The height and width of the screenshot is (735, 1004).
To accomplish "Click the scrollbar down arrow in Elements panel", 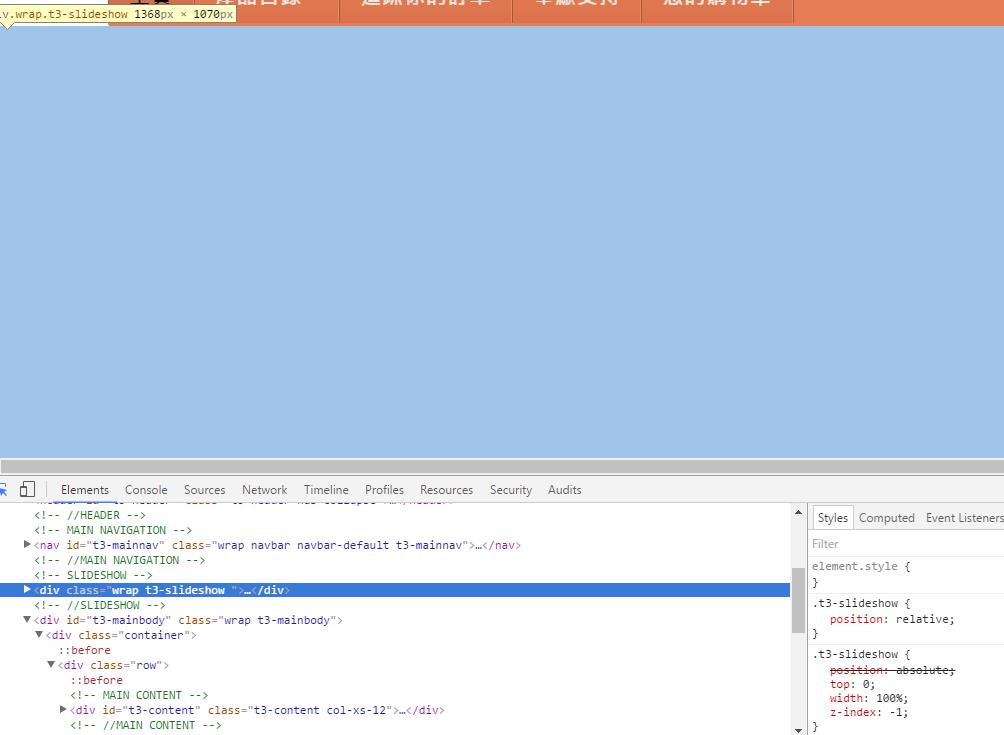I will click(x=798, y=728).
